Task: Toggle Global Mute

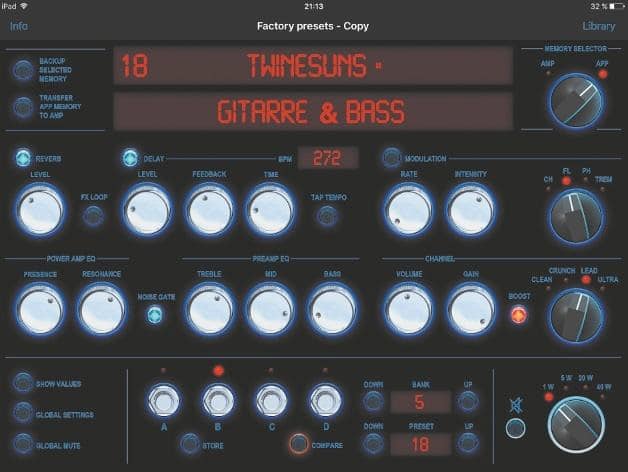Action: click(x=22, y=444)
